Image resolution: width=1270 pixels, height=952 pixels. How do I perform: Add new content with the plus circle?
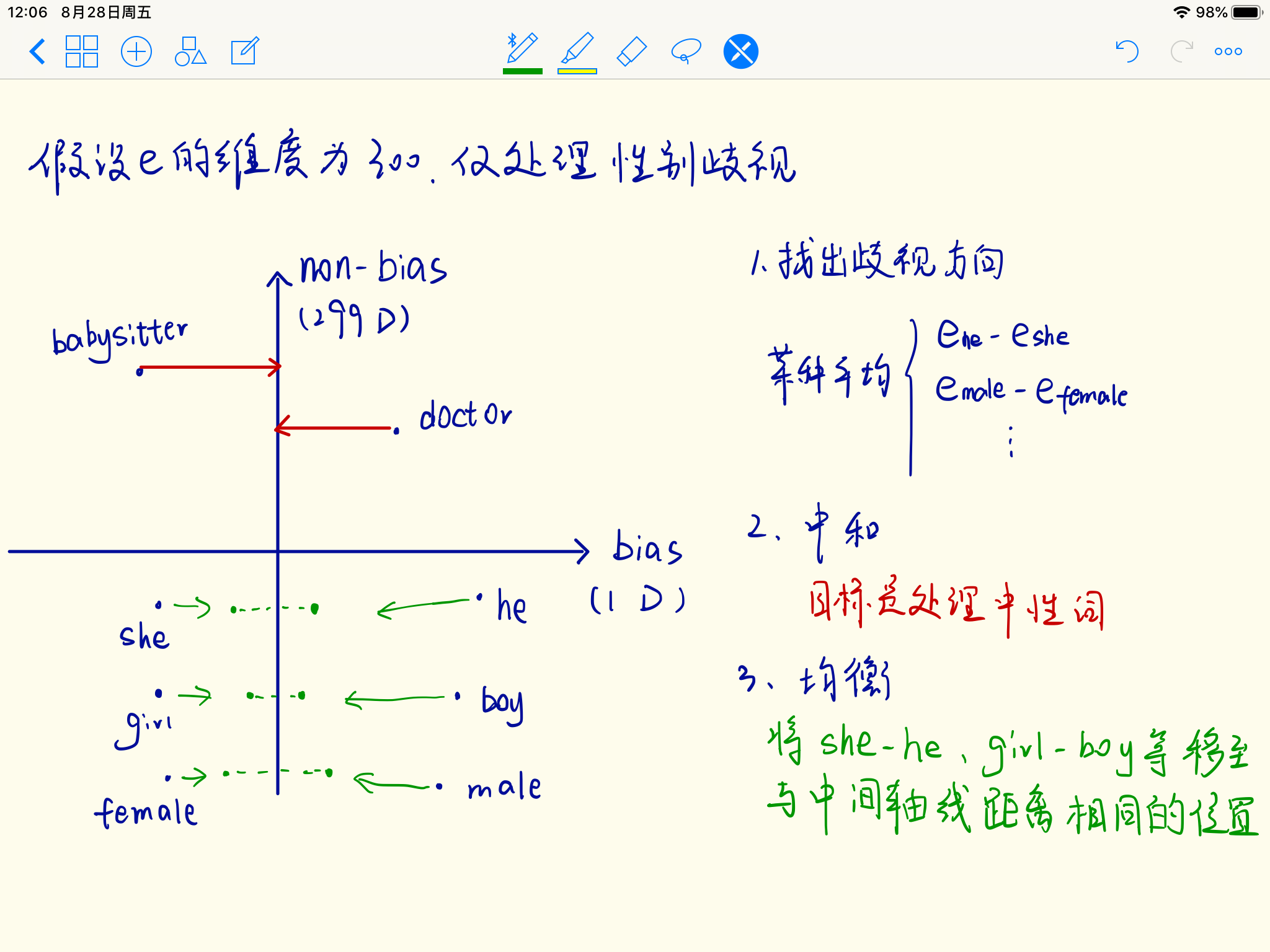(x=136, y=51)
